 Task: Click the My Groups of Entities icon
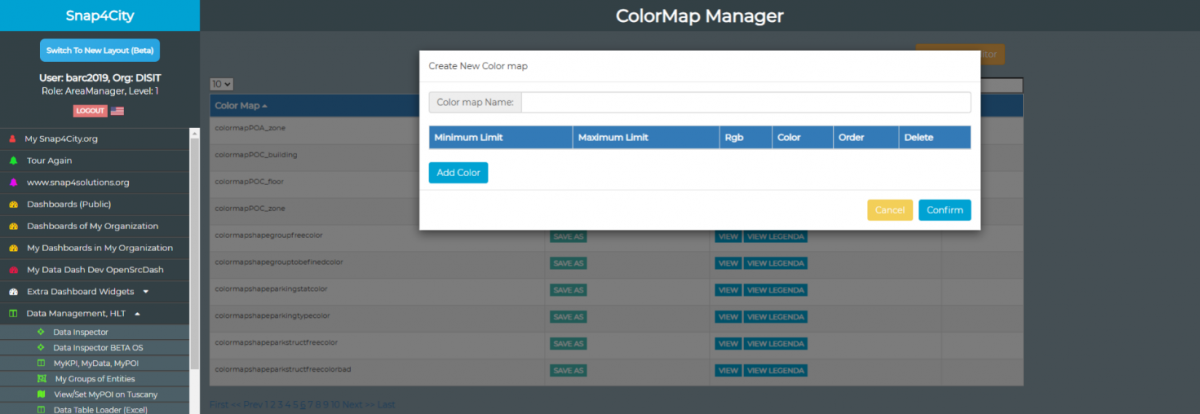[40, 379]
